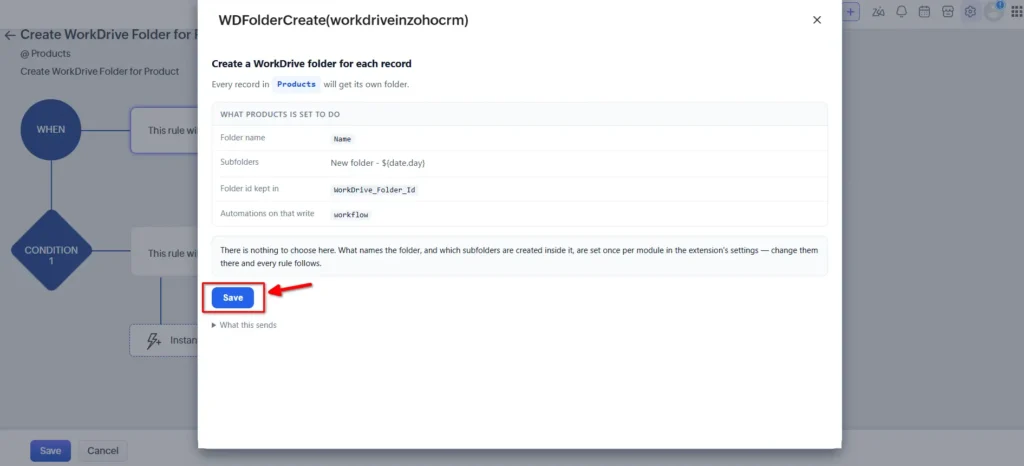This screenshot has height=466, width=1024.
Task: Click the back arrow beside the rule title
Action: coord(9,35)
